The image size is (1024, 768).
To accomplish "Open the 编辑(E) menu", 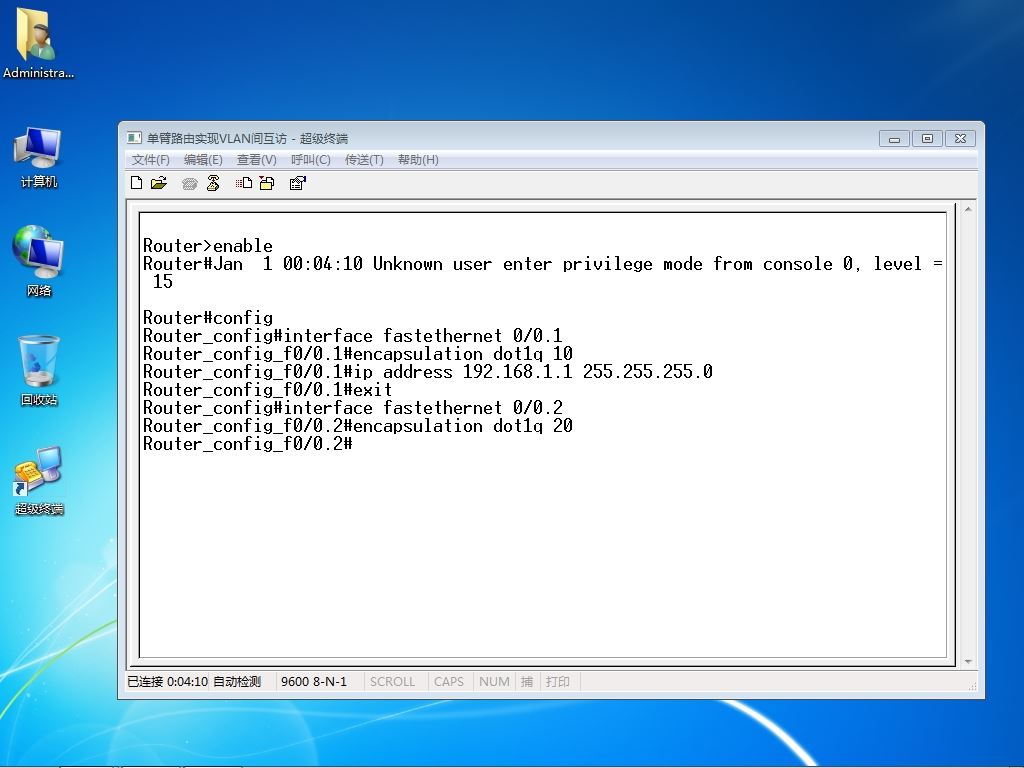I will 203,159.
